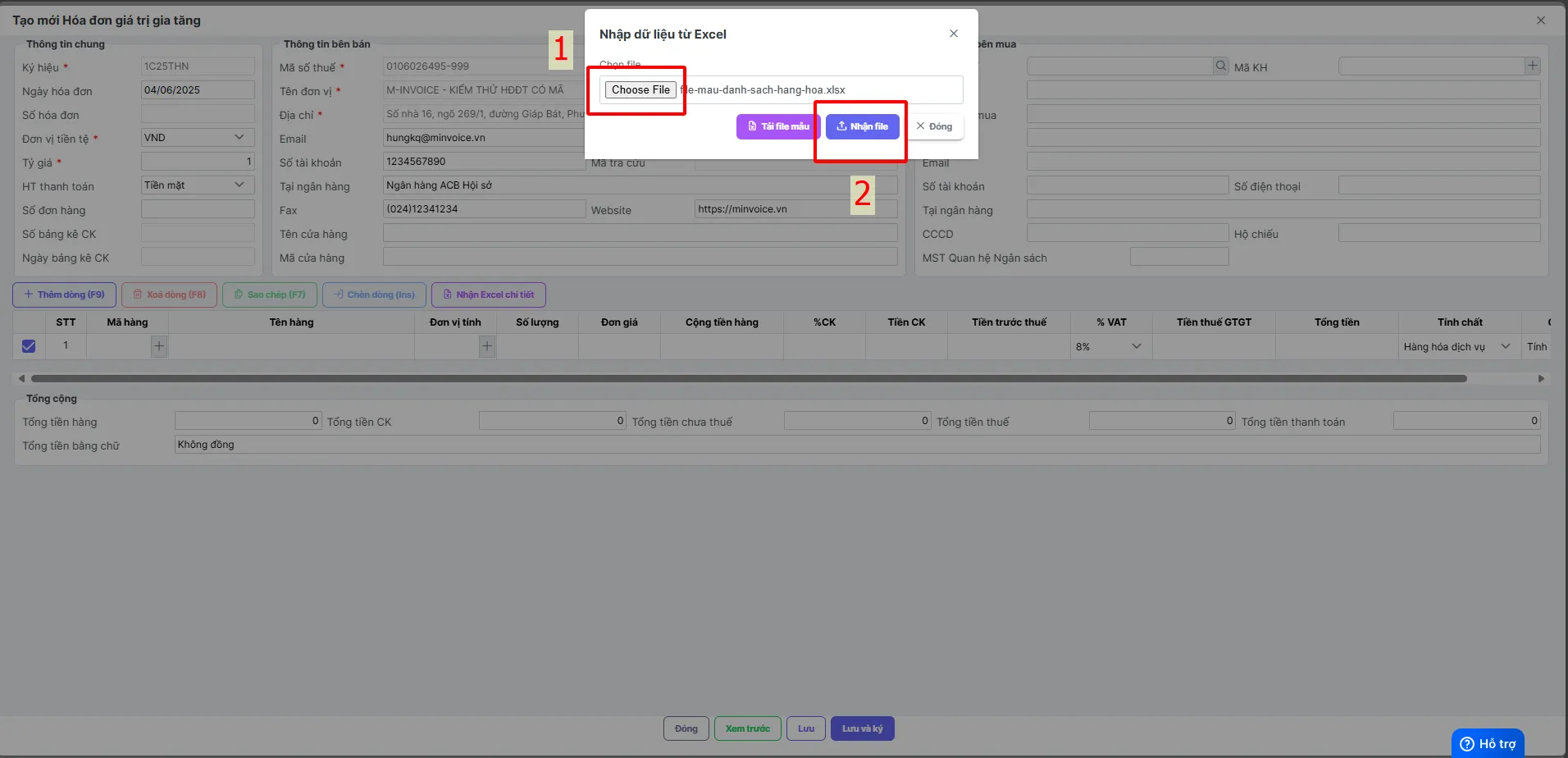The height and width of the screenshot is (758, 1568).
Task: Preview the invoice with Xem trước
Action: 747,728
